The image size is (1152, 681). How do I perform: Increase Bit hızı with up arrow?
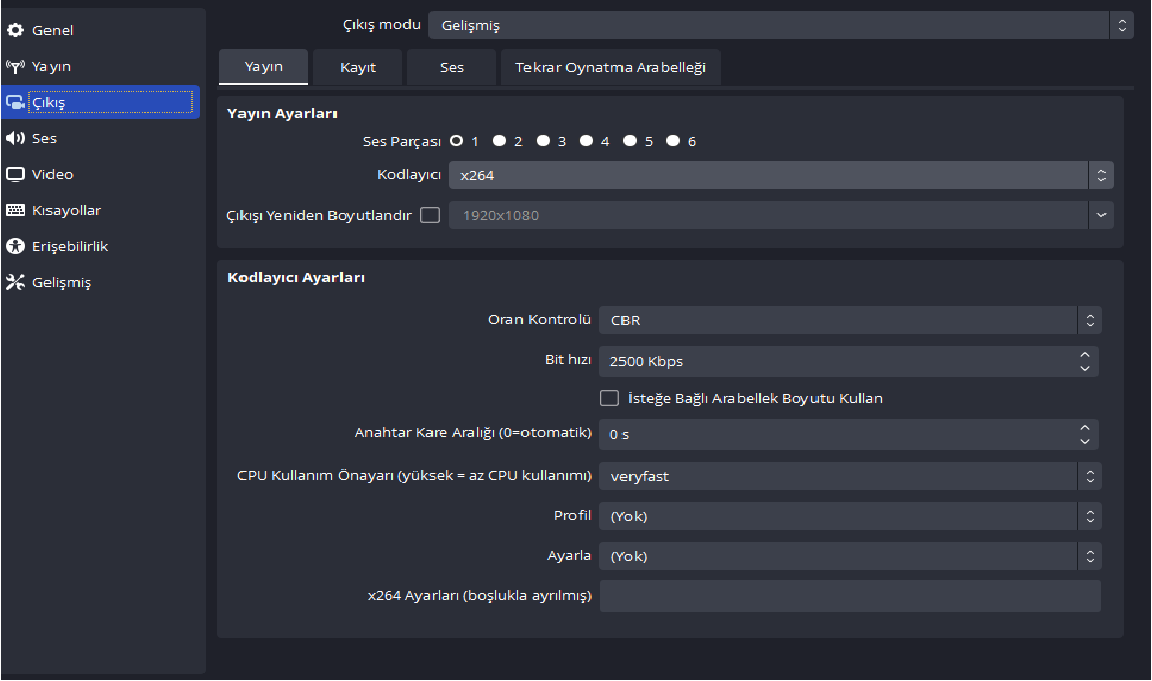point(1085,355)
